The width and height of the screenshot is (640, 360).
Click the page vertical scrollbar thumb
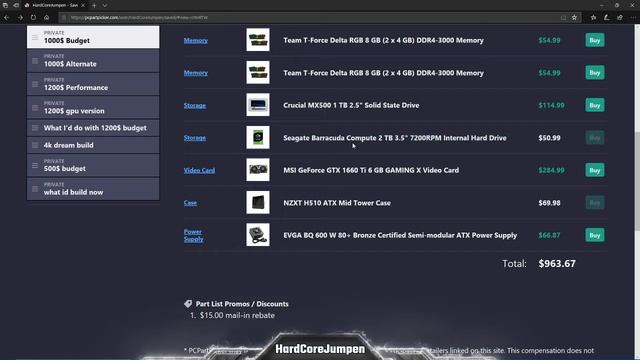(x=637, y=181)
